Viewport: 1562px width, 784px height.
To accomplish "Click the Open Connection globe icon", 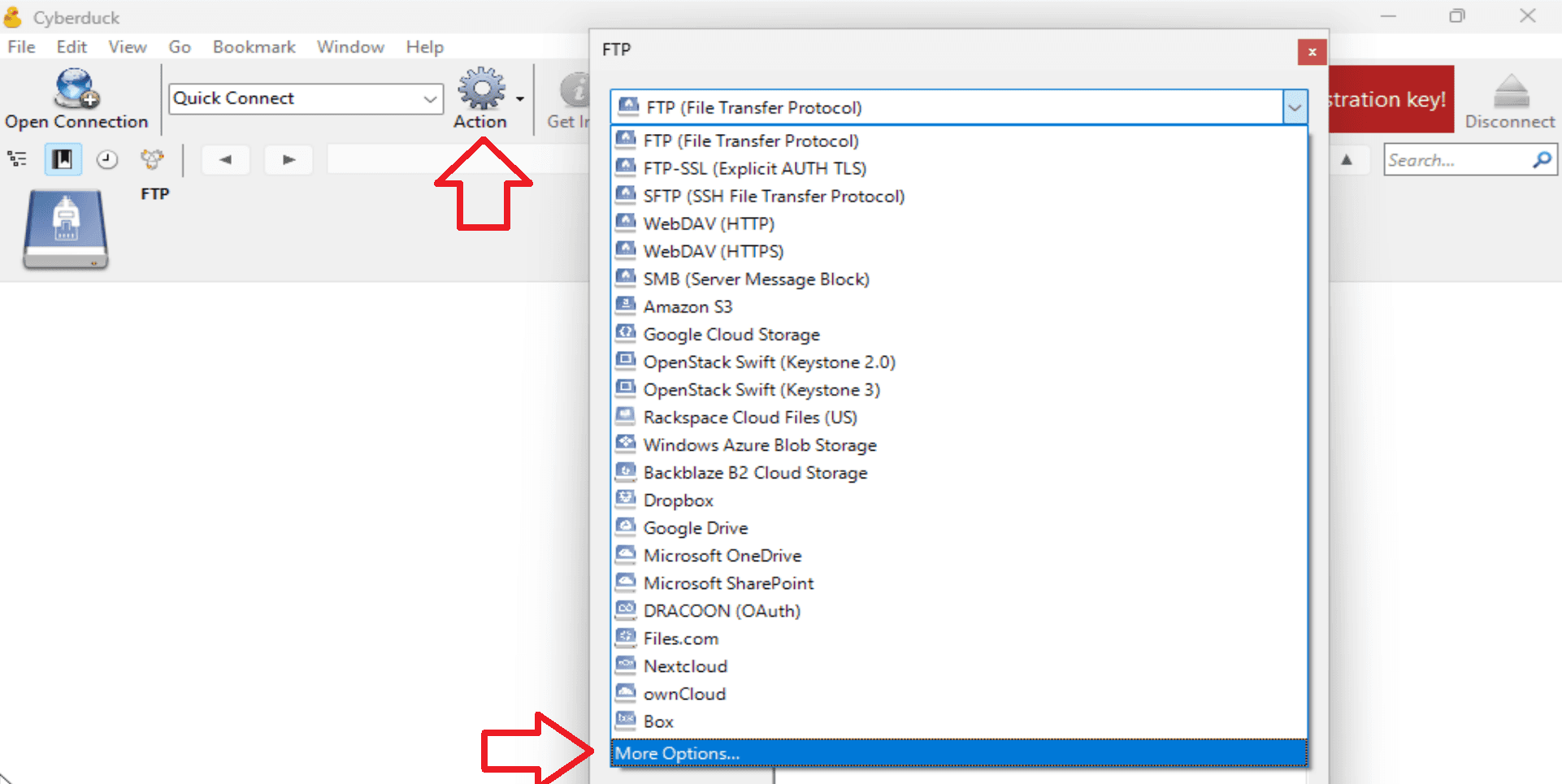I will (76, 89).
